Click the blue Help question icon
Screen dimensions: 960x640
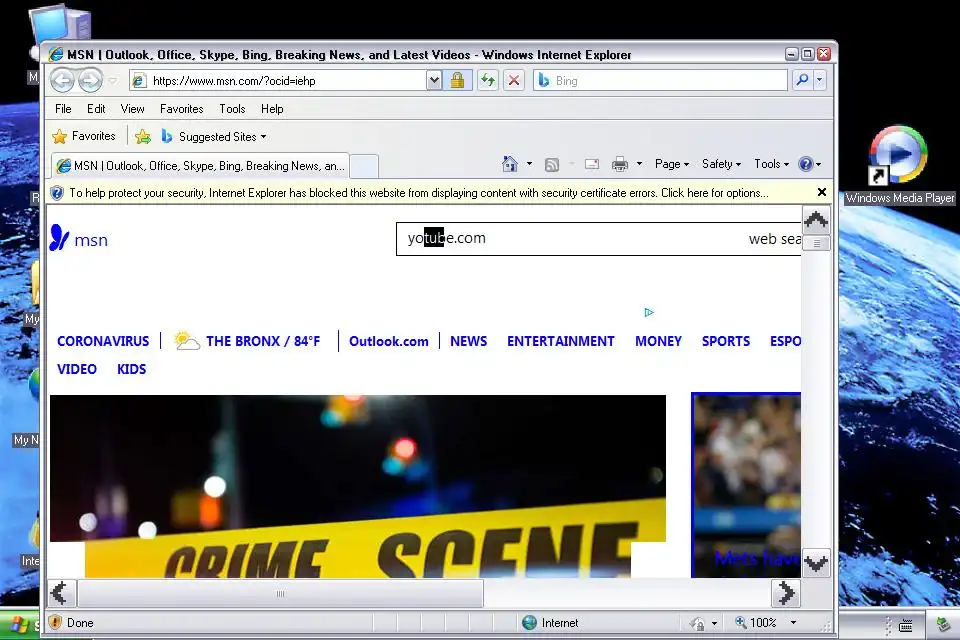(x=806, y=164)
